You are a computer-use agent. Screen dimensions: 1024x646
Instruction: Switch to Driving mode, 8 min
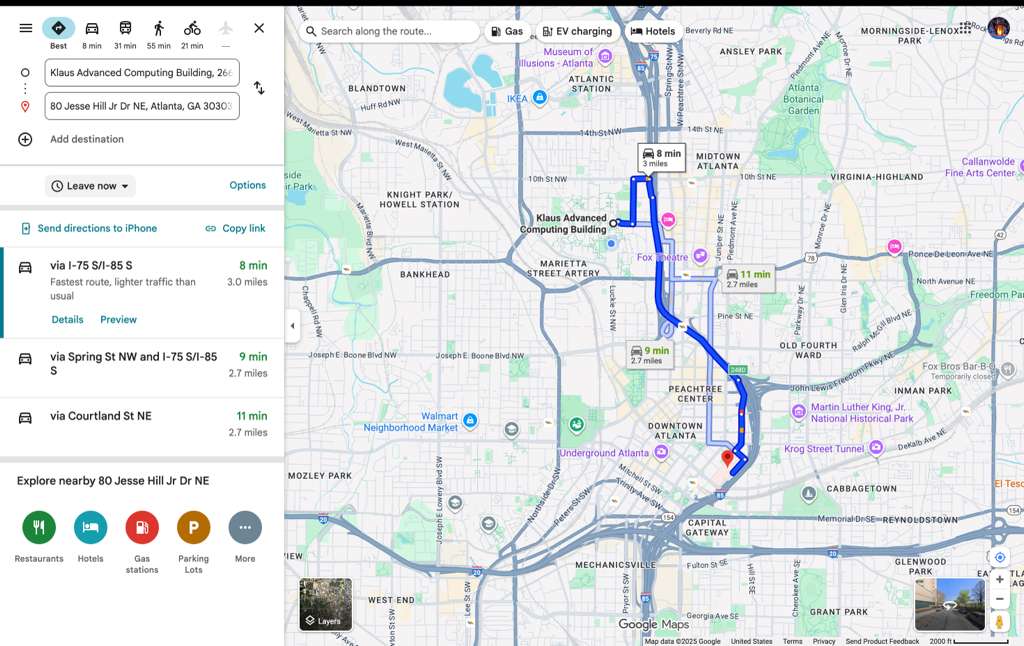[x=92, y=28]
